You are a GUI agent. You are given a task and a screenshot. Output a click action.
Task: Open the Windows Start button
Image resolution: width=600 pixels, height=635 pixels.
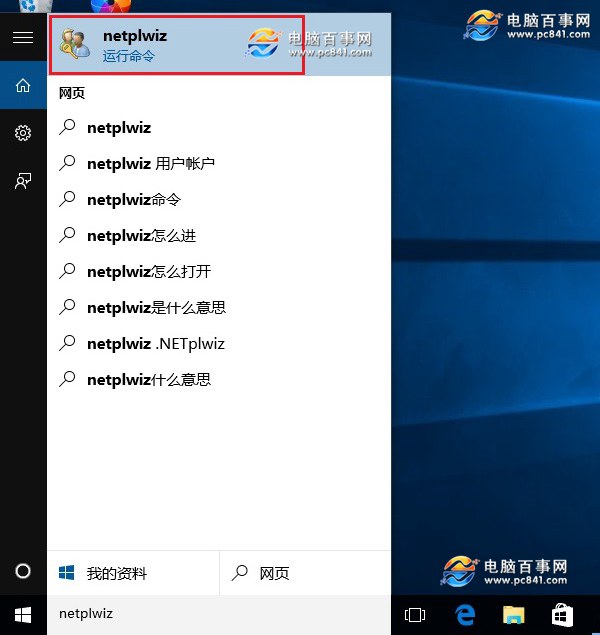click(22, 613)
